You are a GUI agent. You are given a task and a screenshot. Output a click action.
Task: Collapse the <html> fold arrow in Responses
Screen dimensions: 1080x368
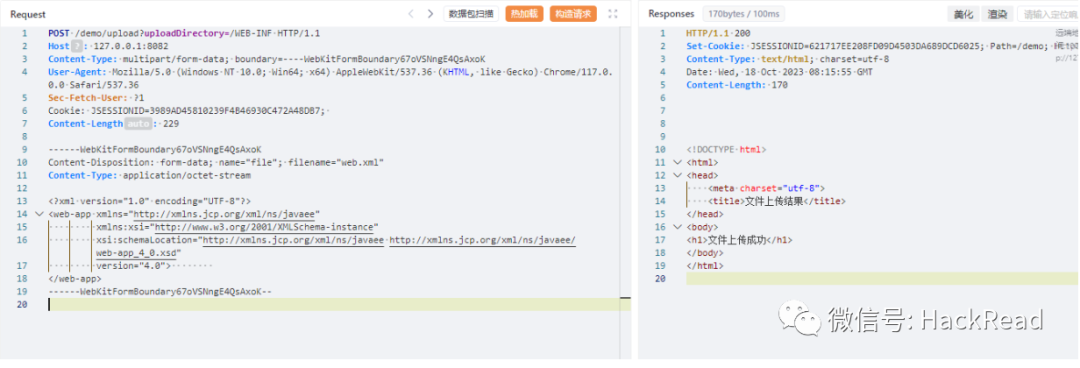(x=676, y=163)
